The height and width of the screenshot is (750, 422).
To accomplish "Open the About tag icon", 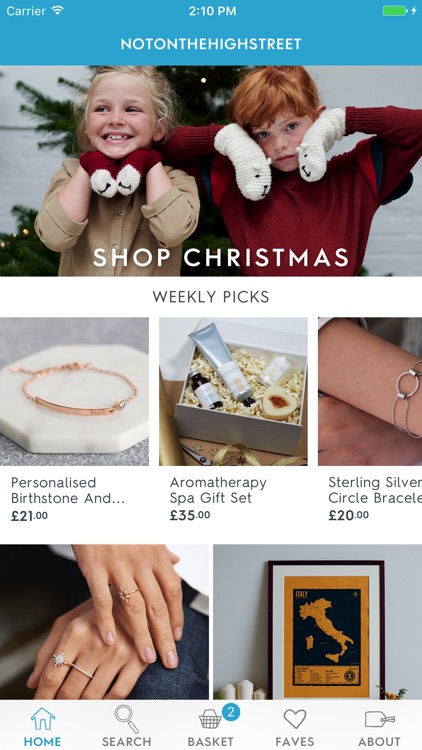I will [379, 719].
